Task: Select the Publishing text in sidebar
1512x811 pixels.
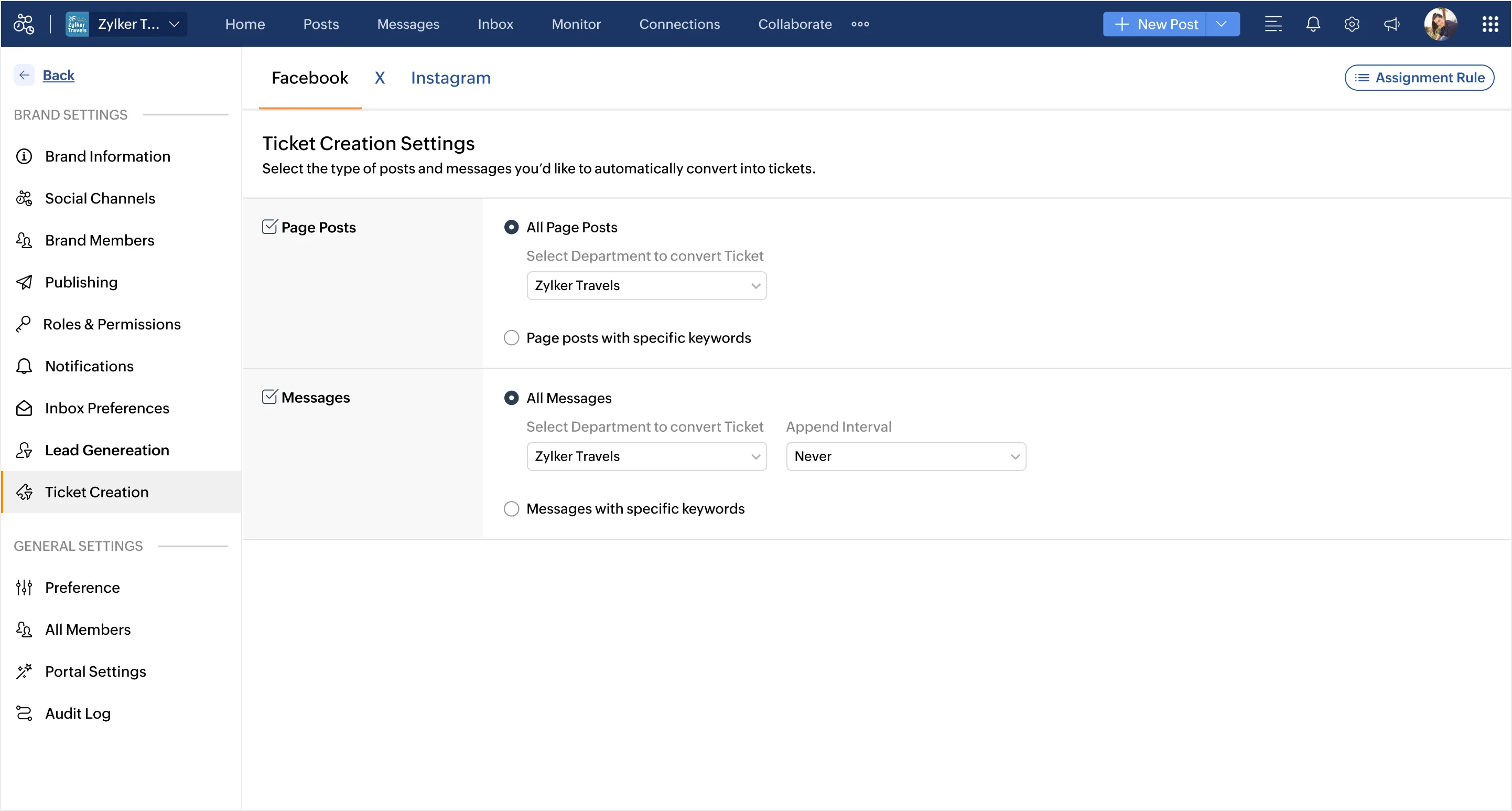Action: click(81, 282)
